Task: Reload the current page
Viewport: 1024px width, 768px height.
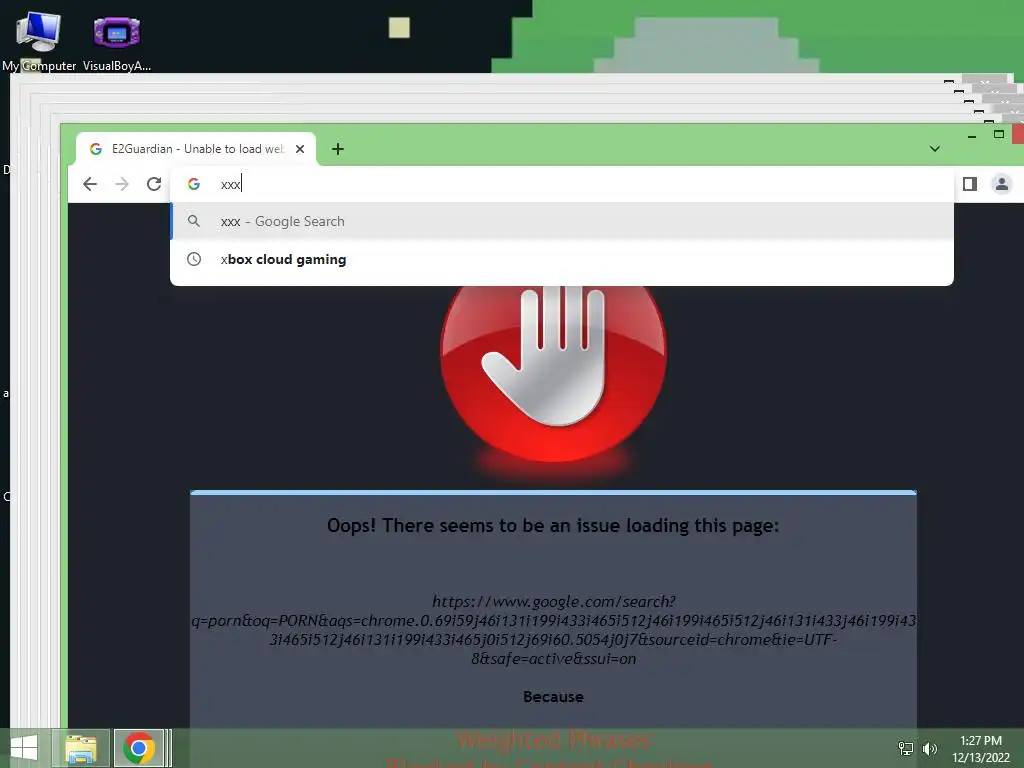Action: tap(154, 184)
